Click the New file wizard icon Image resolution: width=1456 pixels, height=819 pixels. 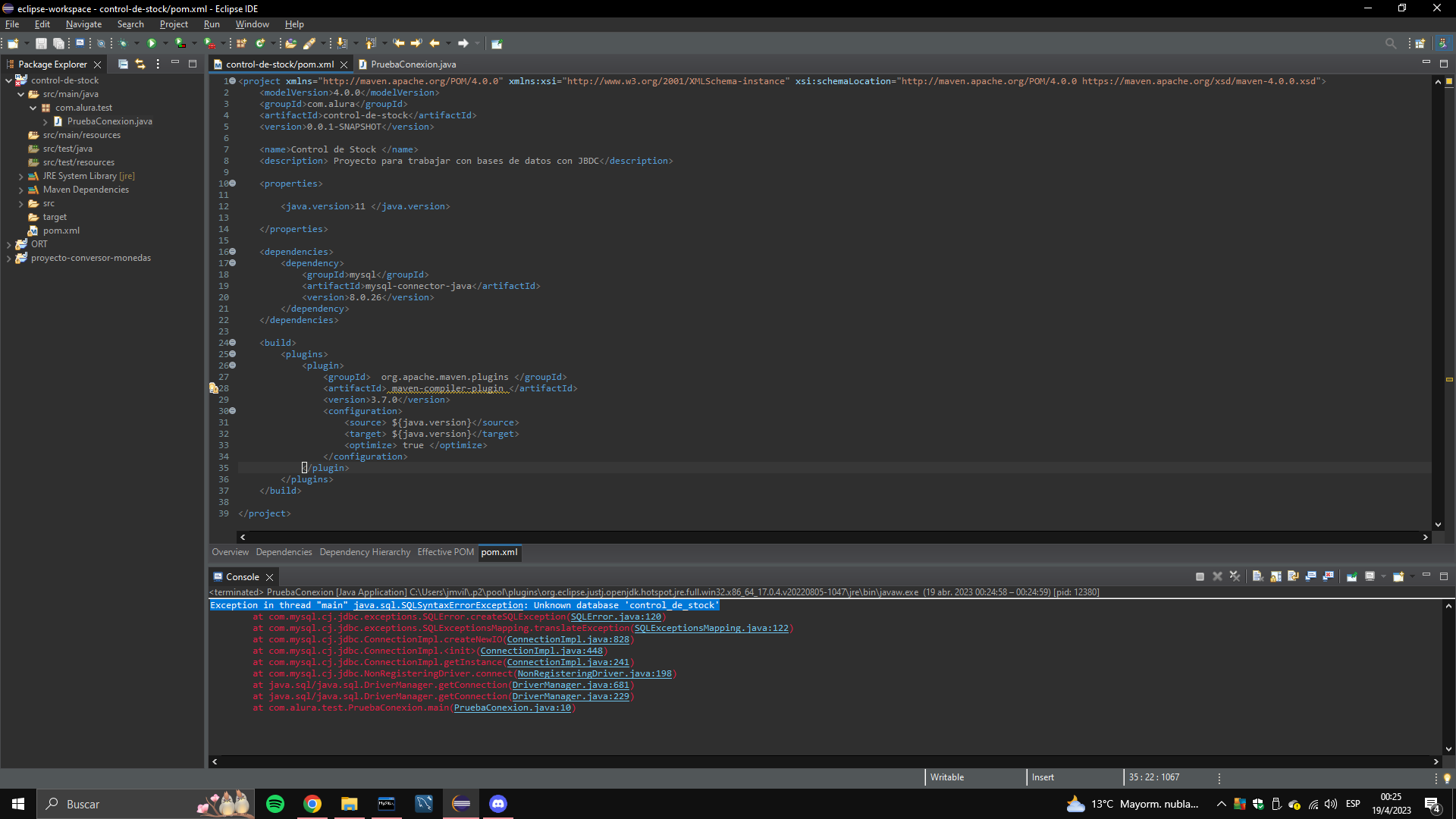pyautogui.click(x=13, y=43)
